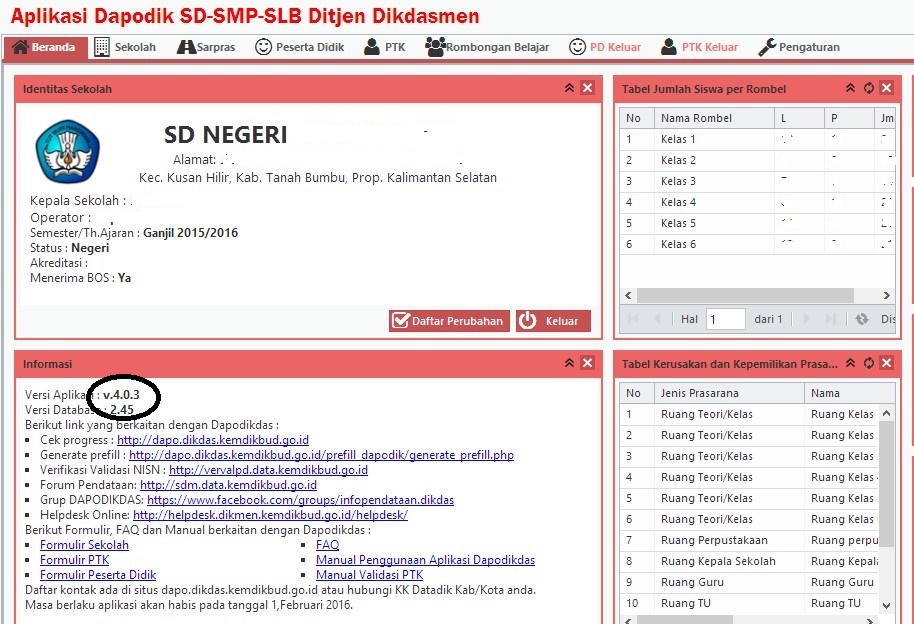
Task: Open the Helpdesk Online link
Action: 270,516
